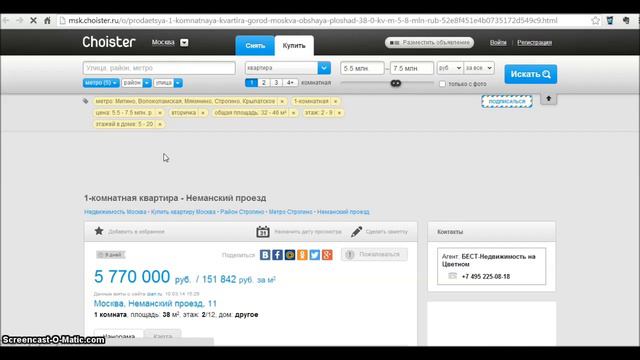
Task: Share listing on Odnoklassniki
Action: (302, 255)
